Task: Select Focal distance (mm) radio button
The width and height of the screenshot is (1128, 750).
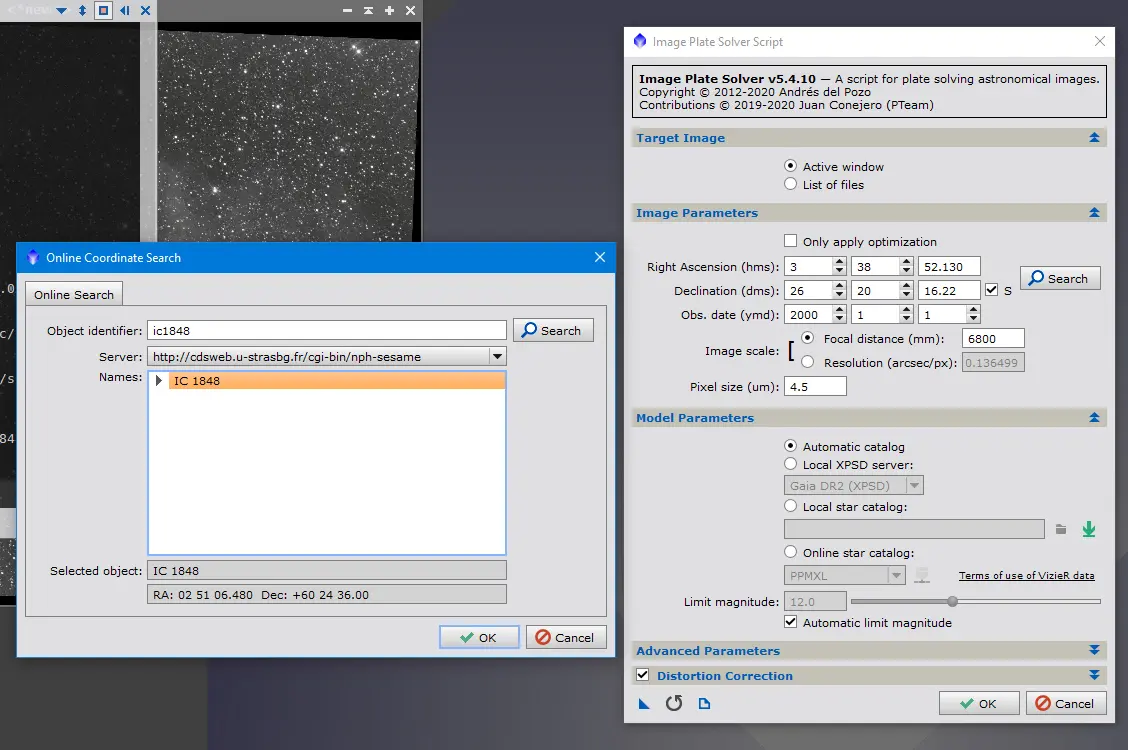Action: point(808,338)
